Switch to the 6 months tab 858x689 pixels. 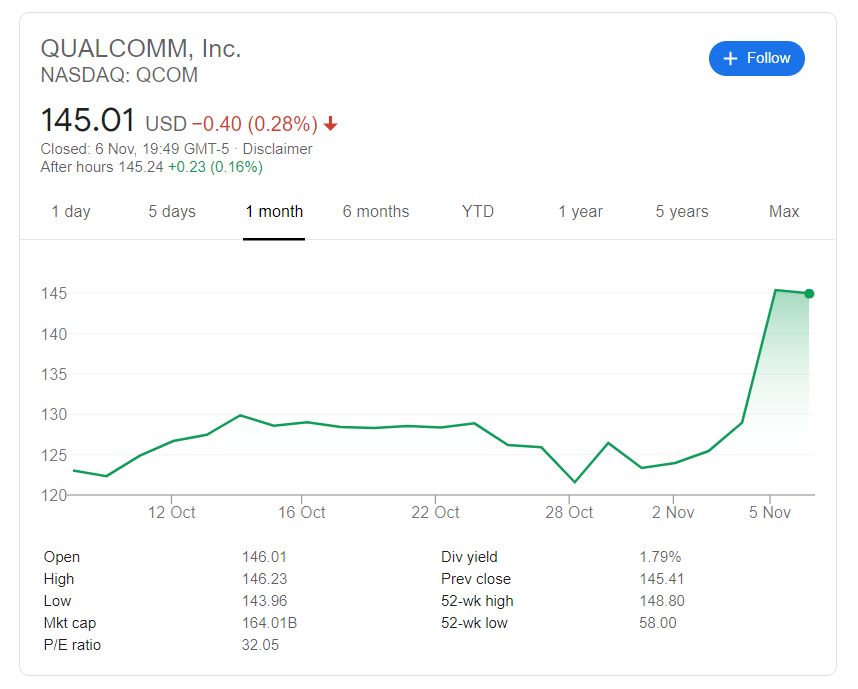tap(376, 211)
